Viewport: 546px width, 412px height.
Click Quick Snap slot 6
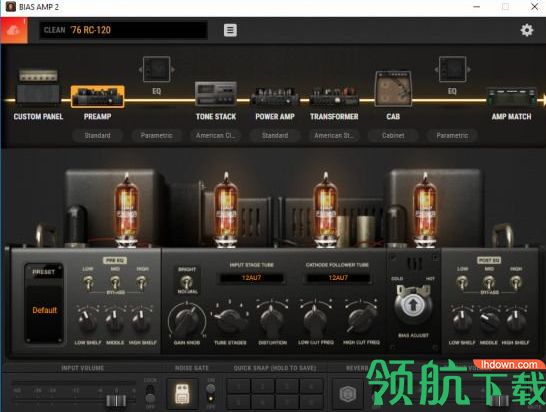[x=263, y=402]
